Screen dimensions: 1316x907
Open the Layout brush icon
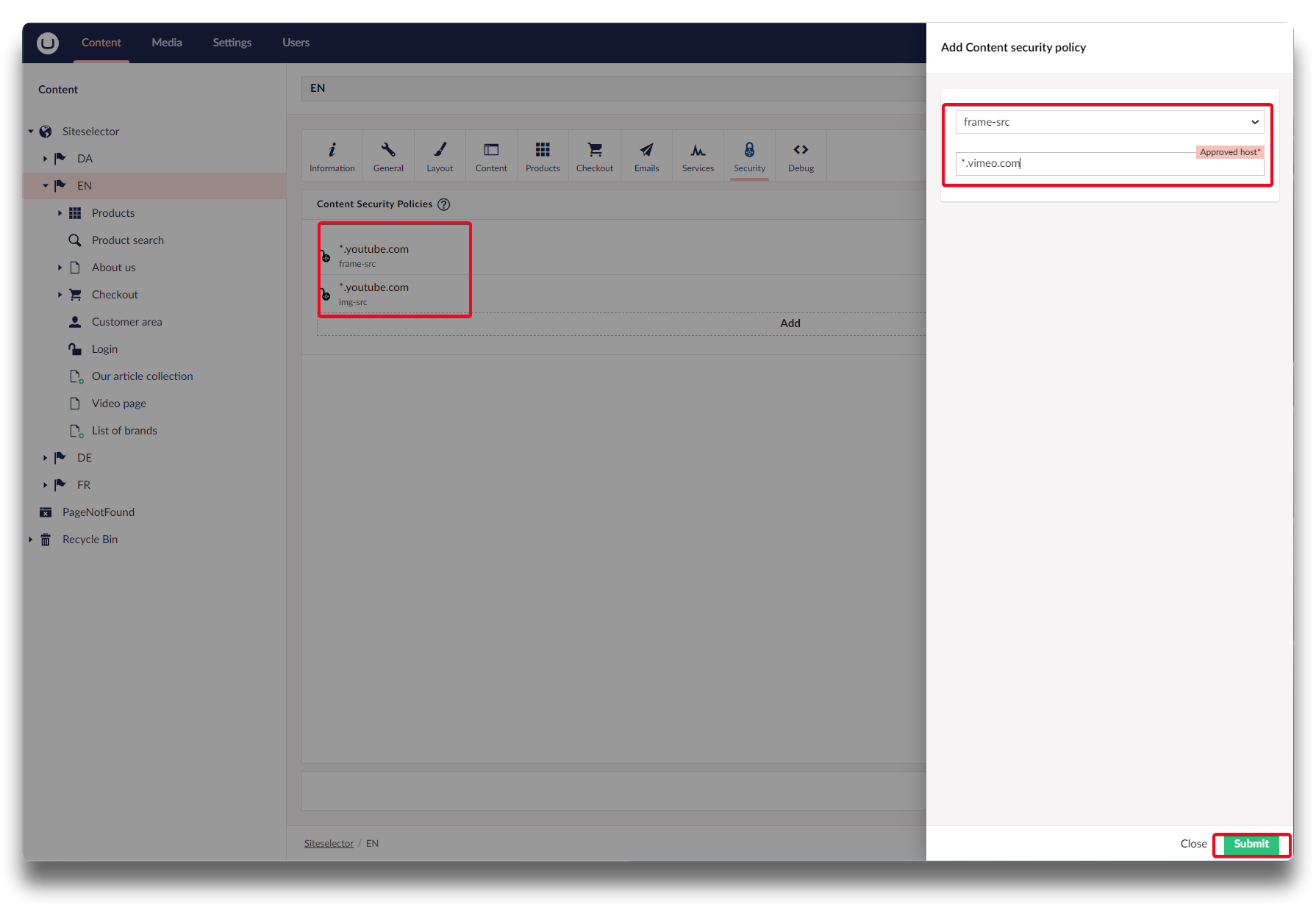click(x=440, y=150)
